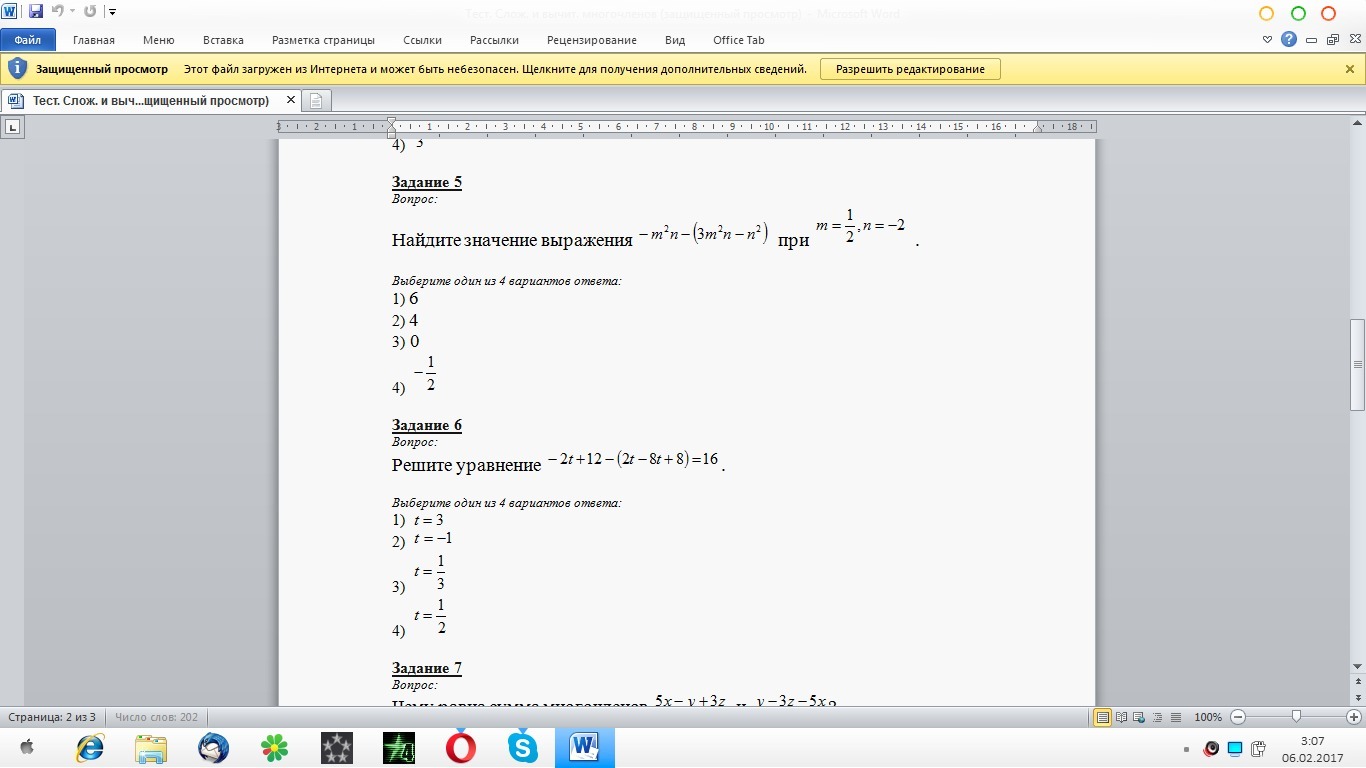Open the Меню ribbon tab
Viewport: 1366px width, 768px height.
pos(159,40)
